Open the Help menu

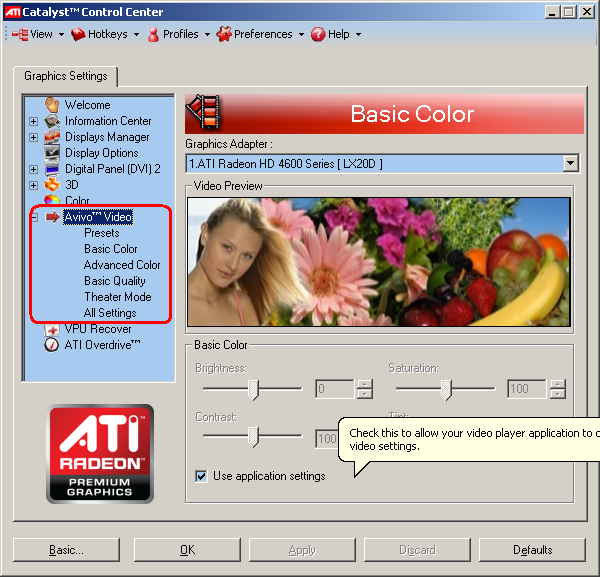[339, 34]
